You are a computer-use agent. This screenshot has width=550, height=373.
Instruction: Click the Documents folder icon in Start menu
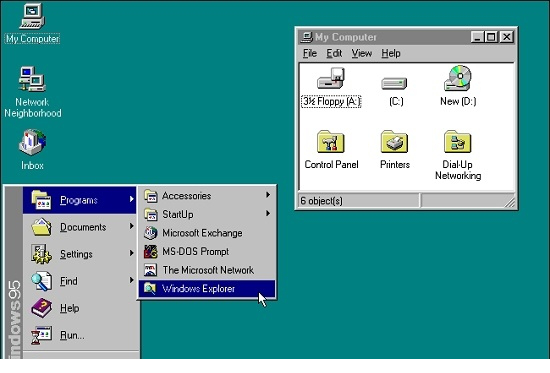point(41,227)
